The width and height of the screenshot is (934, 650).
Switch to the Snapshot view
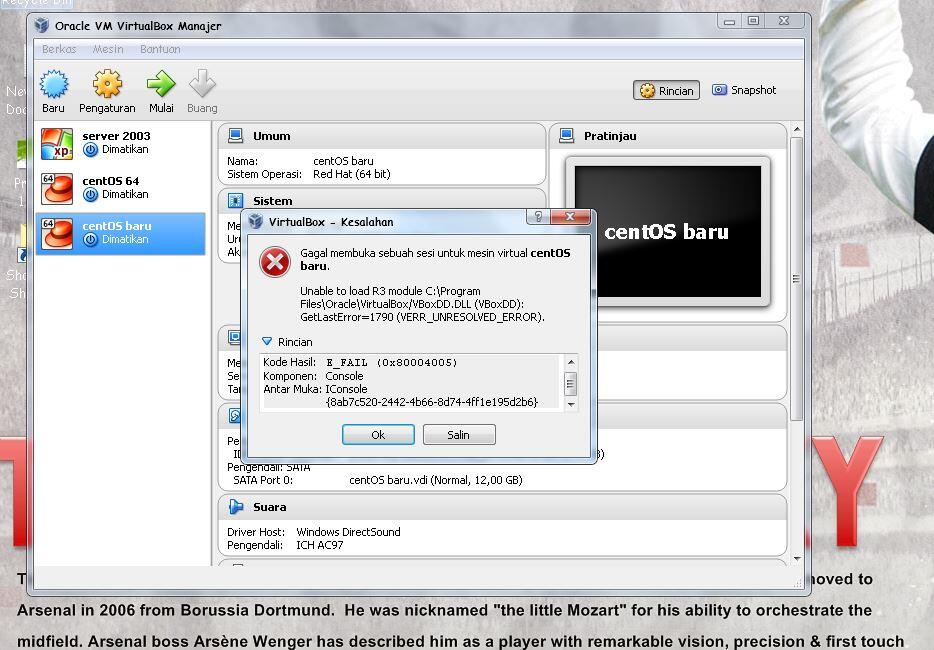pos(745,90)
